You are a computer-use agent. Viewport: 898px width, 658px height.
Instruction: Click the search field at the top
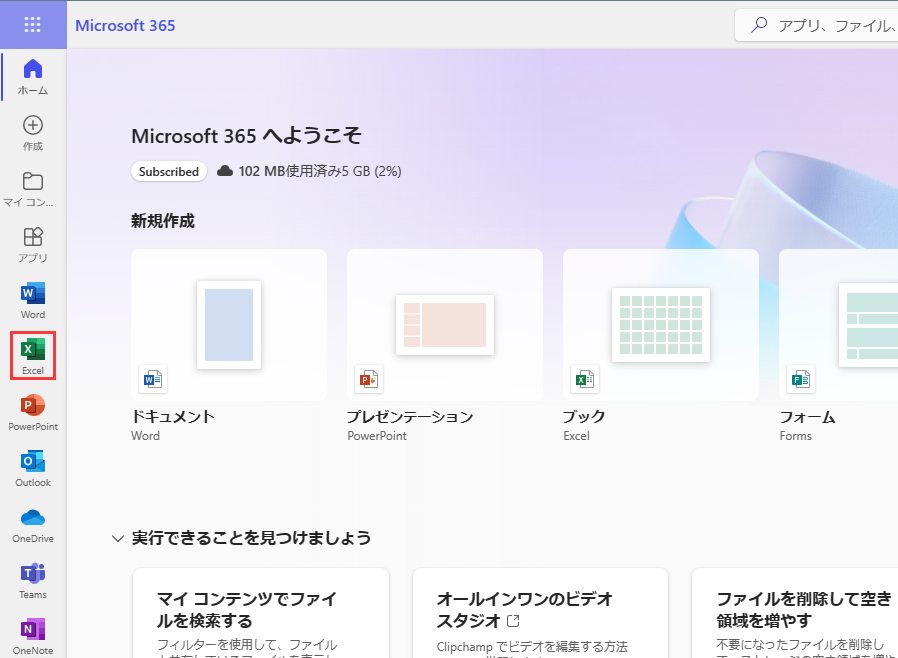(x=820, y=24)
